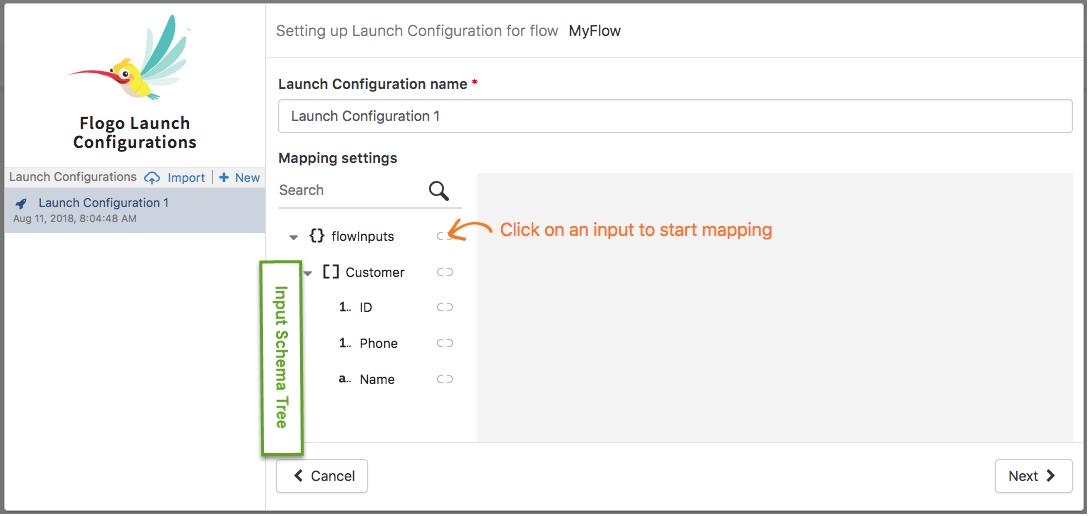Screen dimensions: 1092x516
Task: Collapse the flowInputs tree node
Action: (x=293, y=237)
